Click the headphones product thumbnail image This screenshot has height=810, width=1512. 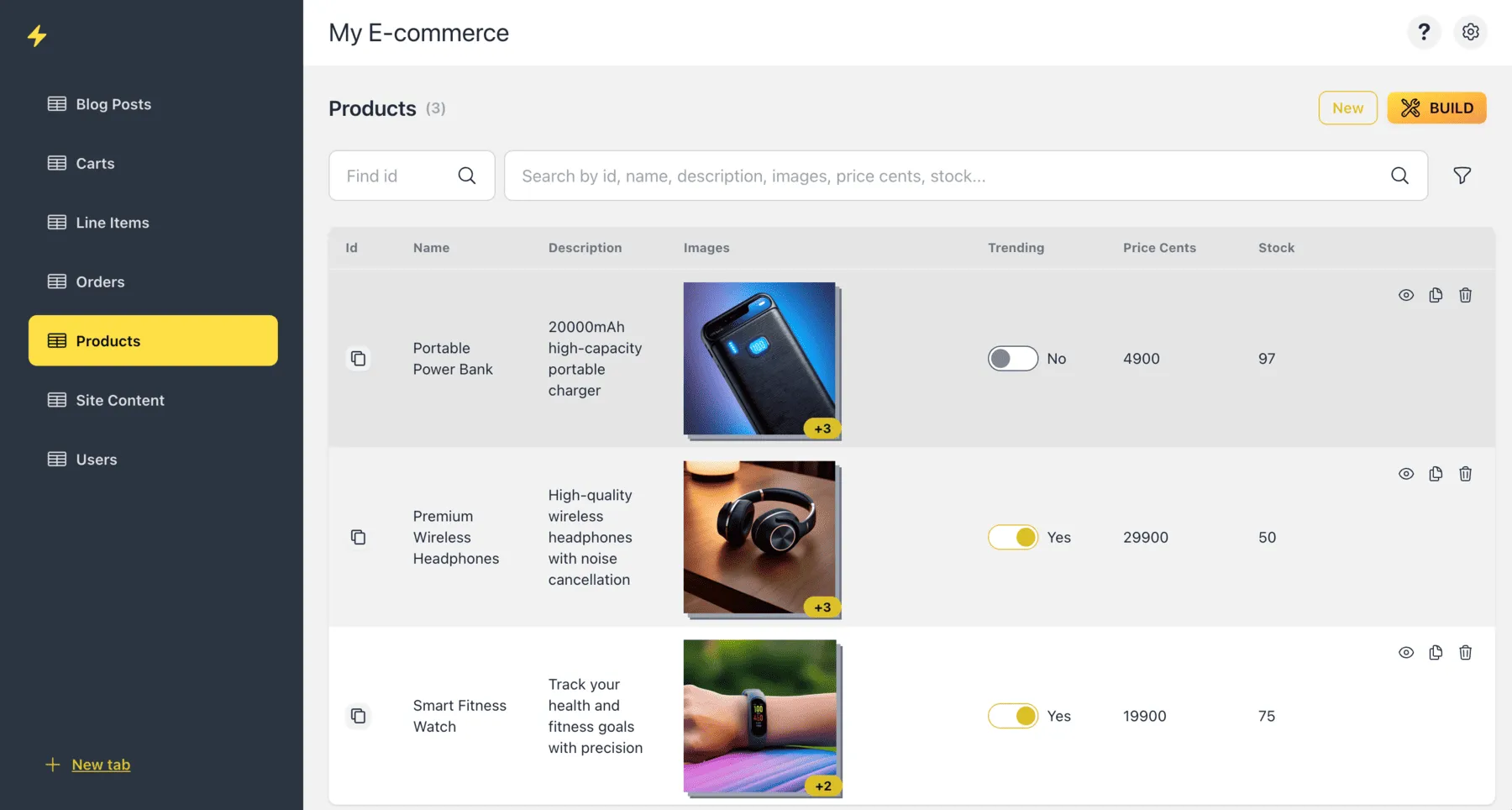click(x=760, y=538)
